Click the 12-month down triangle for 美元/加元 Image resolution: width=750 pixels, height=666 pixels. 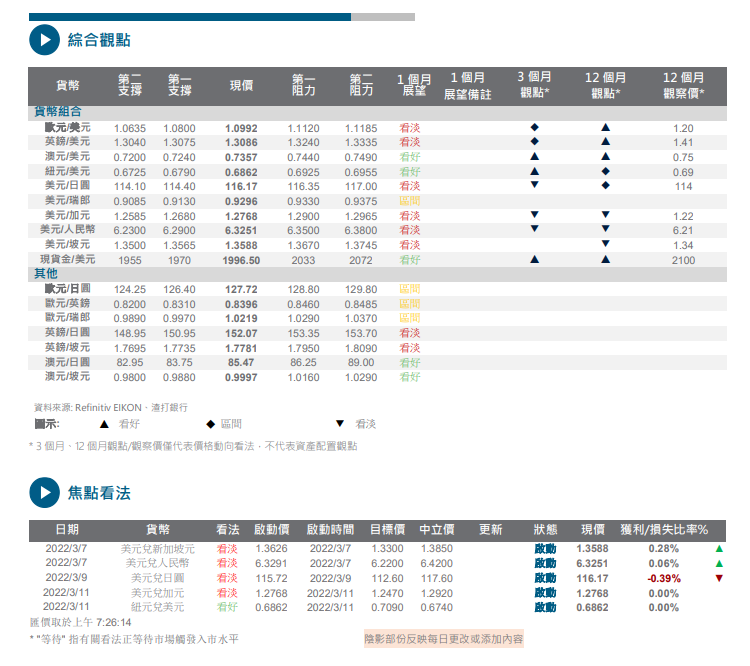pos(606,215)
